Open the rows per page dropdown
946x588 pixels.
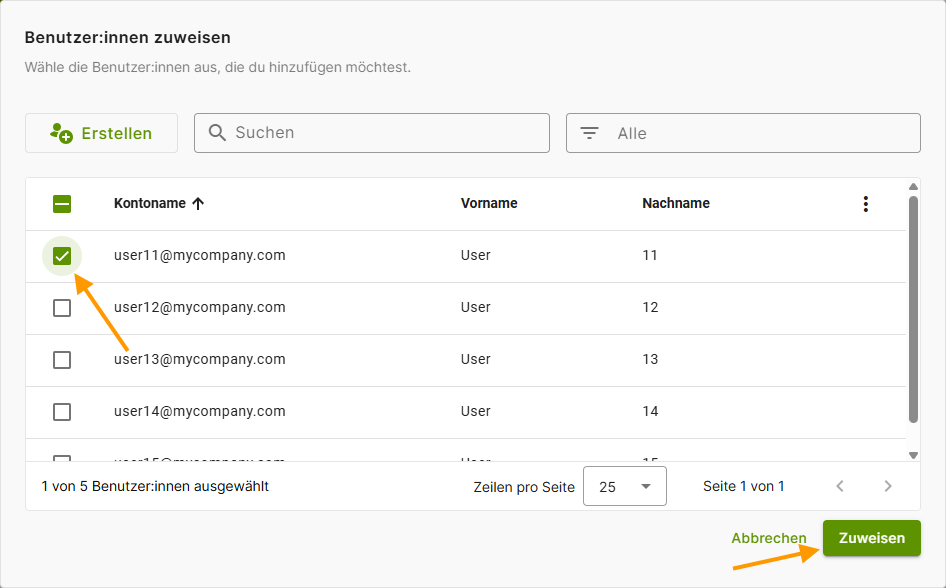[x=624, y=486]
